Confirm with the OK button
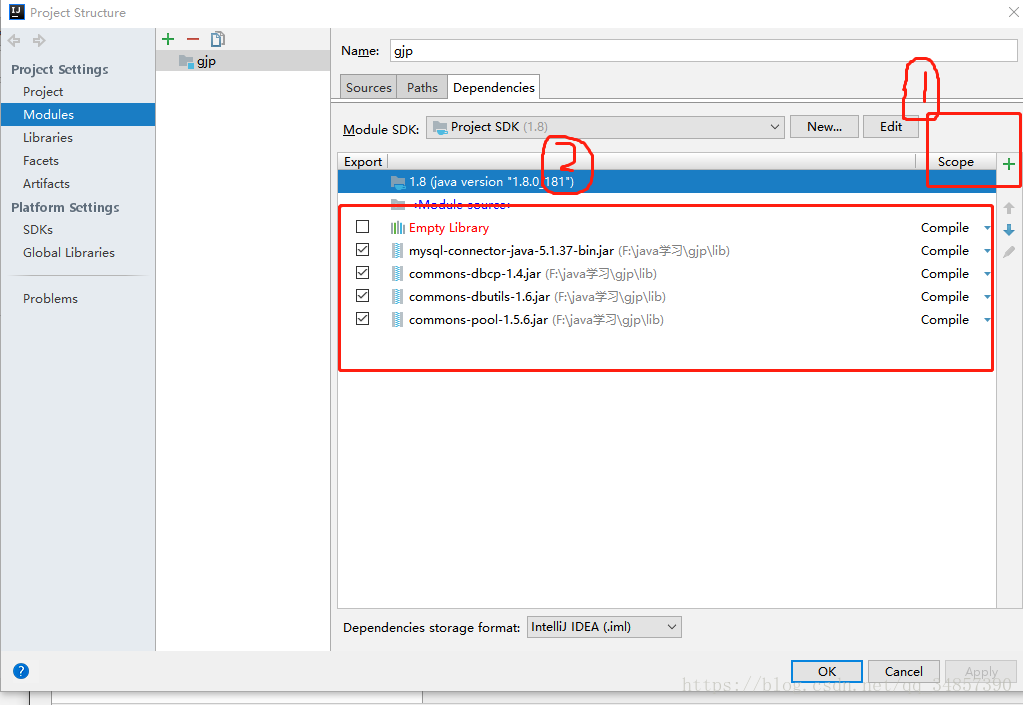This screenshot has height=705, width=1023. click(x=827, y=671)
